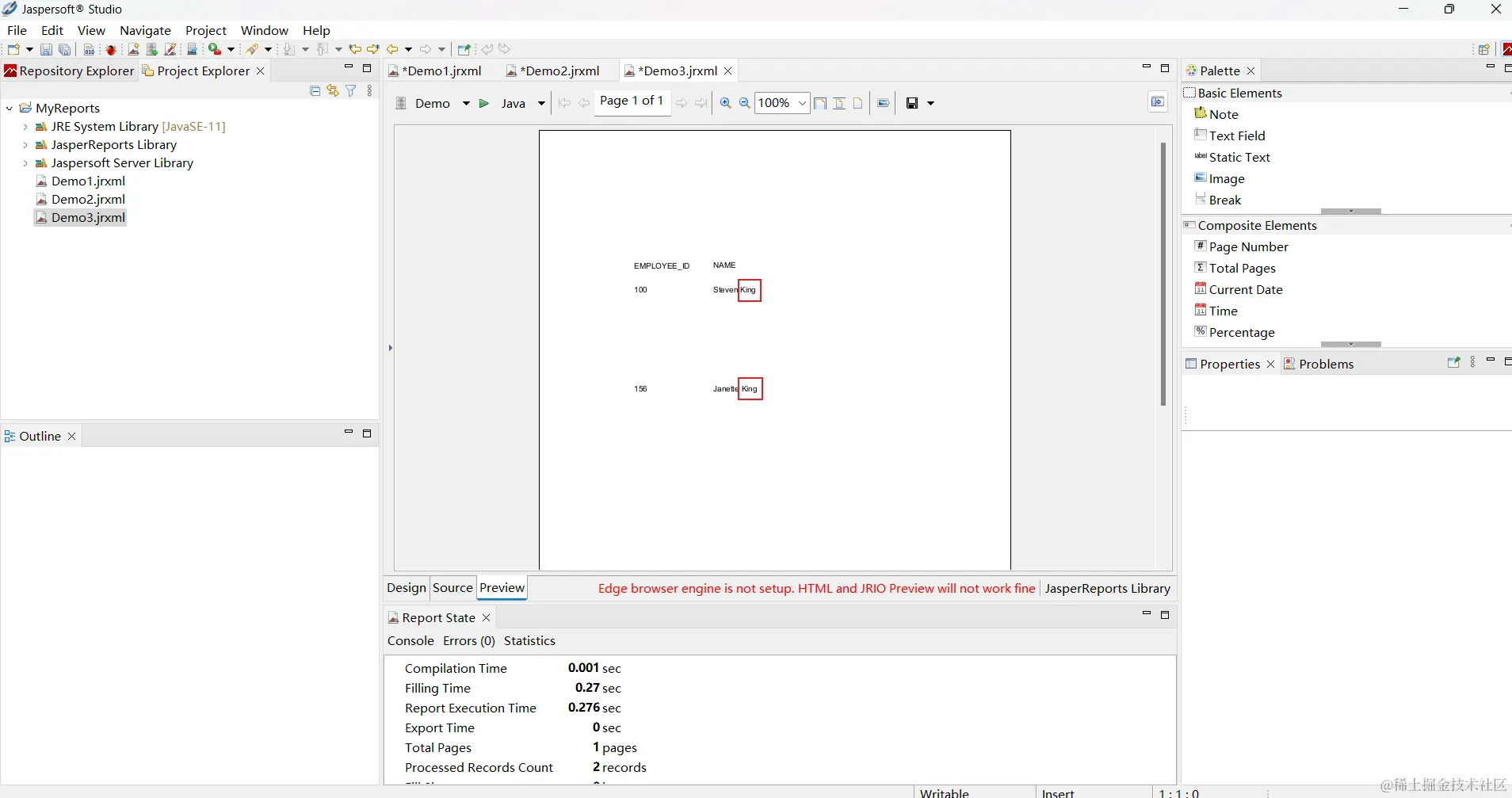
Task: Select Page Number composite element
Action: click(x=1242, y=246)
